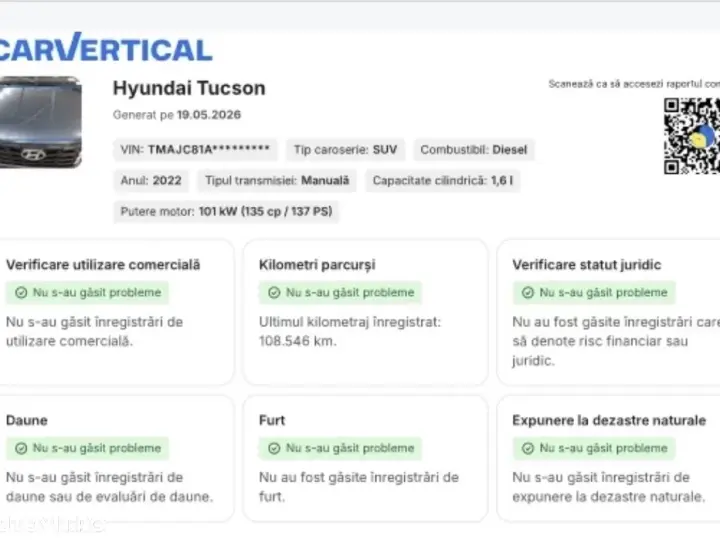Select the Capacitate cilindrică: 1,6 l chip
This screenshot has width=720, height=540.
443,180
